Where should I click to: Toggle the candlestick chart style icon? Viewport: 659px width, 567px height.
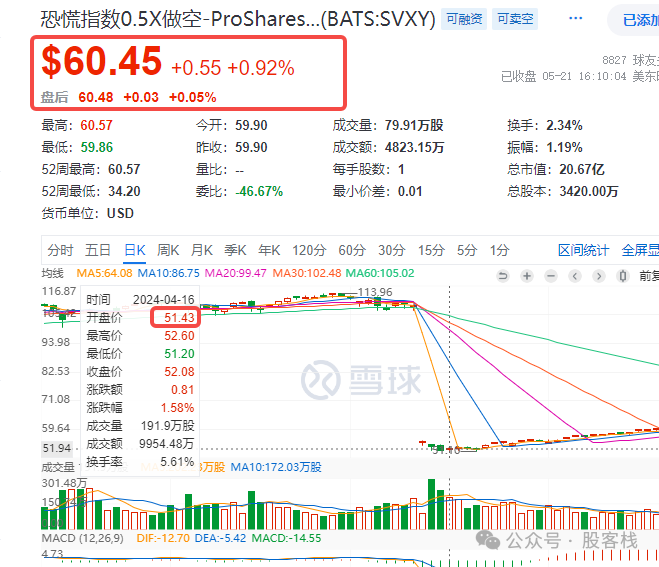click(x=623, y=276)
